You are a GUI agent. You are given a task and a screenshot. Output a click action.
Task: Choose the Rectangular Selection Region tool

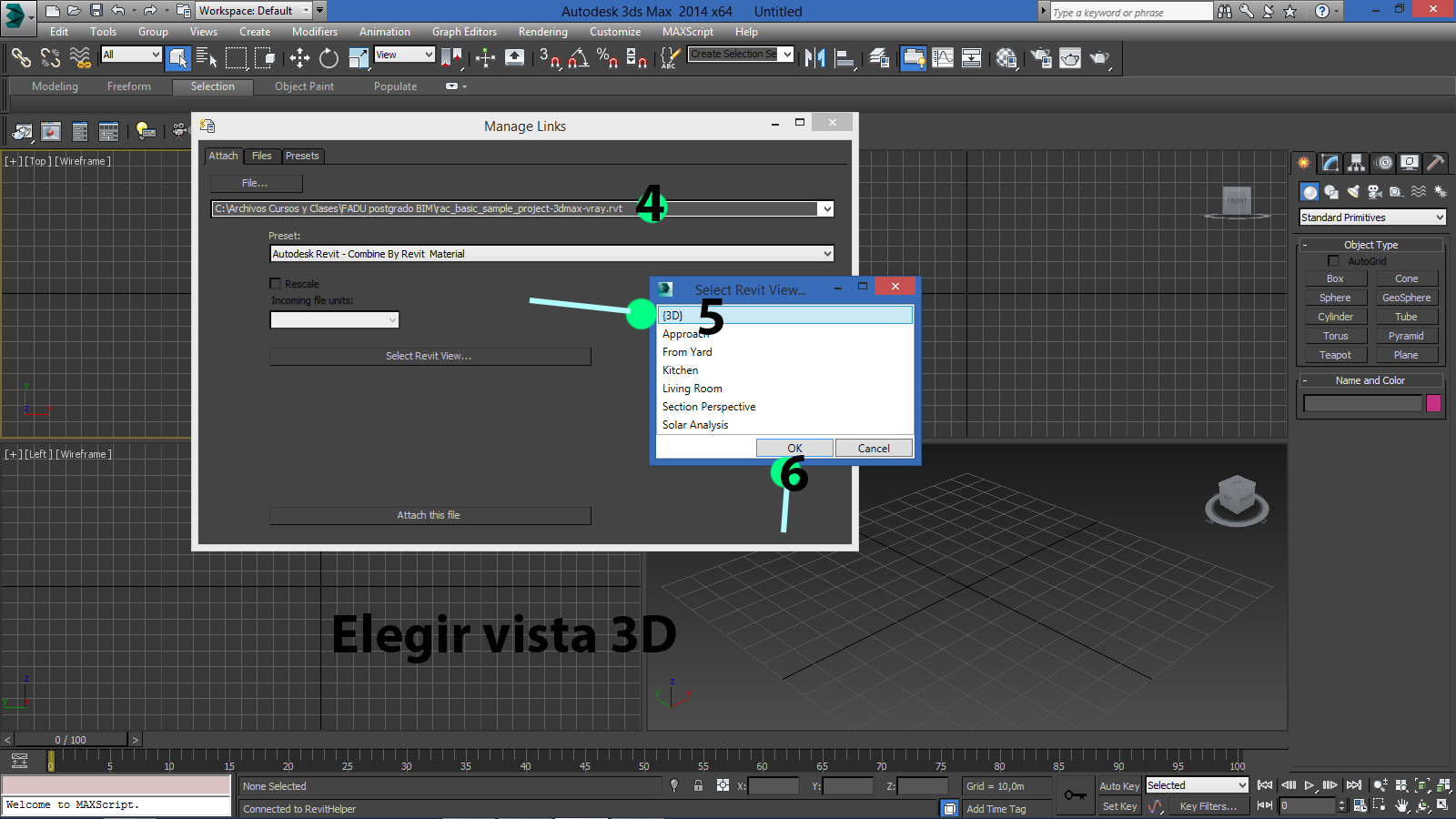click(236, 58)
